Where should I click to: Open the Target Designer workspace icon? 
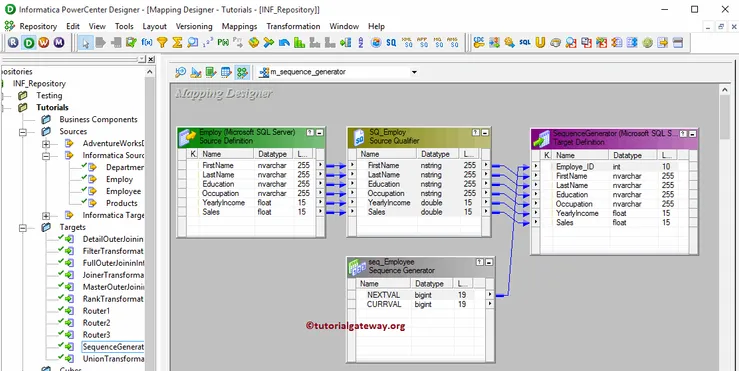coord(196,72)
